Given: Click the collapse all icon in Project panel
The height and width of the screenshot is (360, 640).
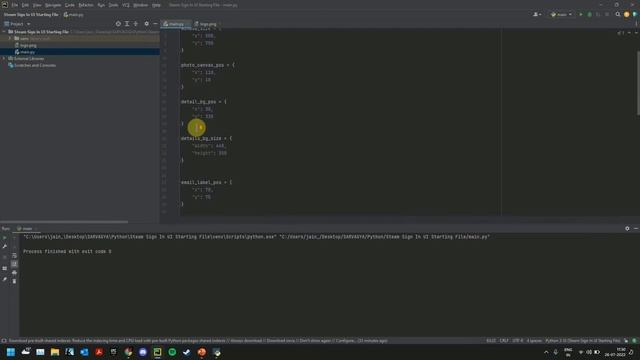Looking at the screenshot, I should 136,24.
